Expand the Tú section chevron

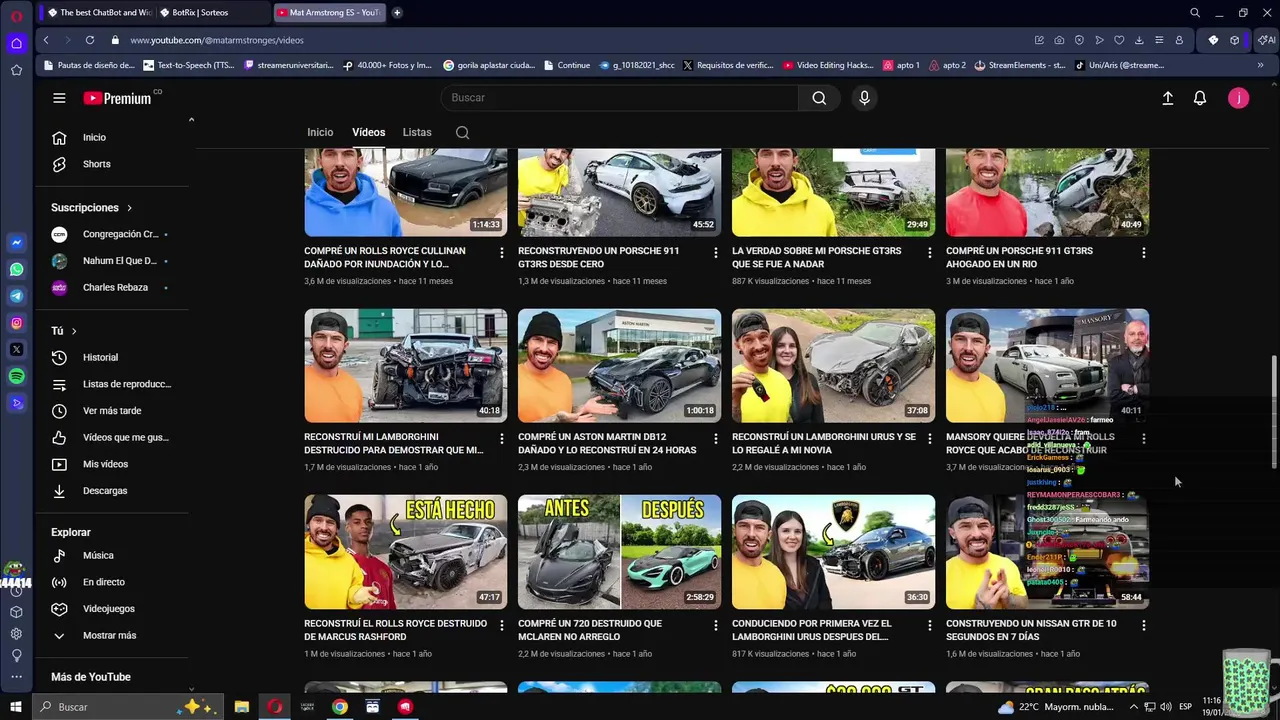click(x=74, y=331)
